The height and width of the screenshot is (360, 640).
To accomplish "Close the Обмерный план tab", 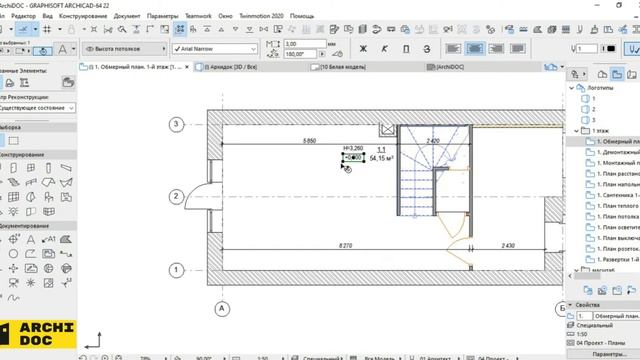I will (187, 67).
